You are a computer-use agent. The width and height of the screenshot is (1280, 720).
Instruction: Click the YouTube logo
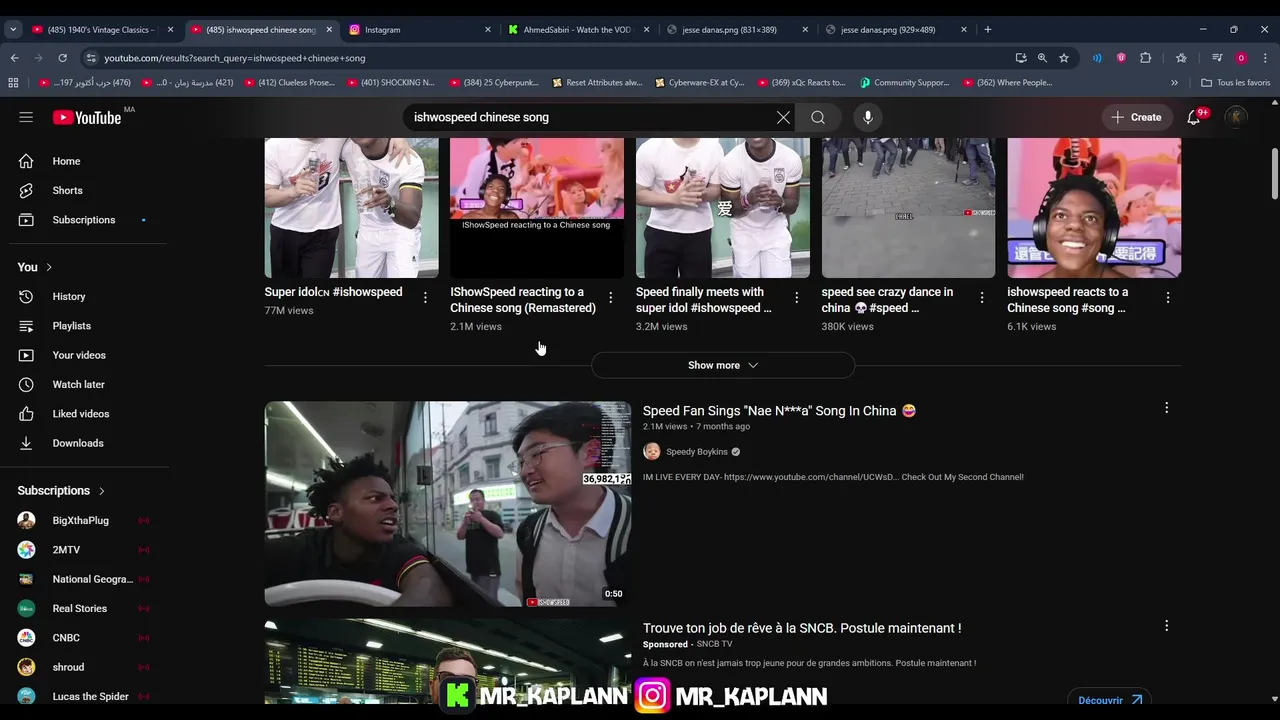click(x=87, y=117)
